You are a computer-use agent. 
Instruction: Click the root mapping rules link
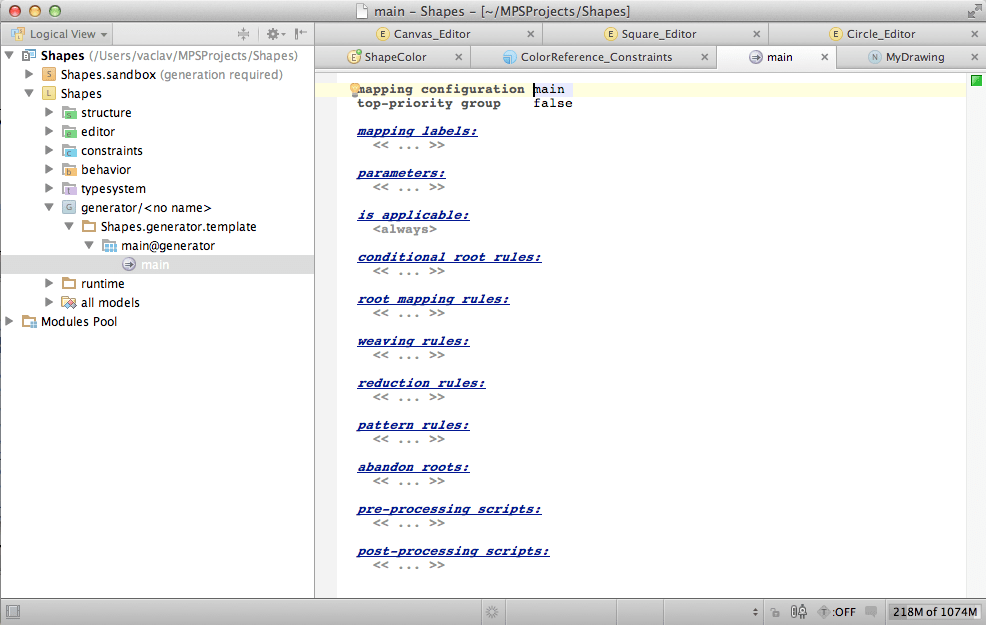click(433, 299)
